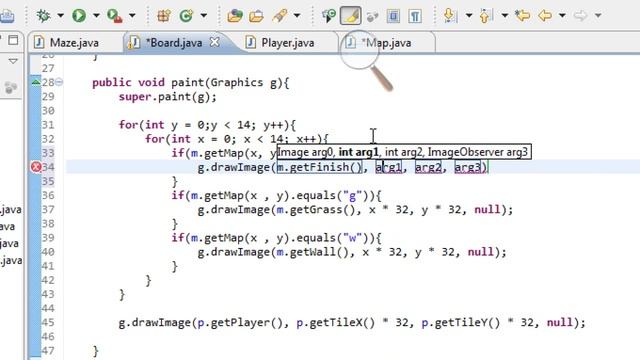Click 'p.getPlayer()' on line 45

click(240, 323)
